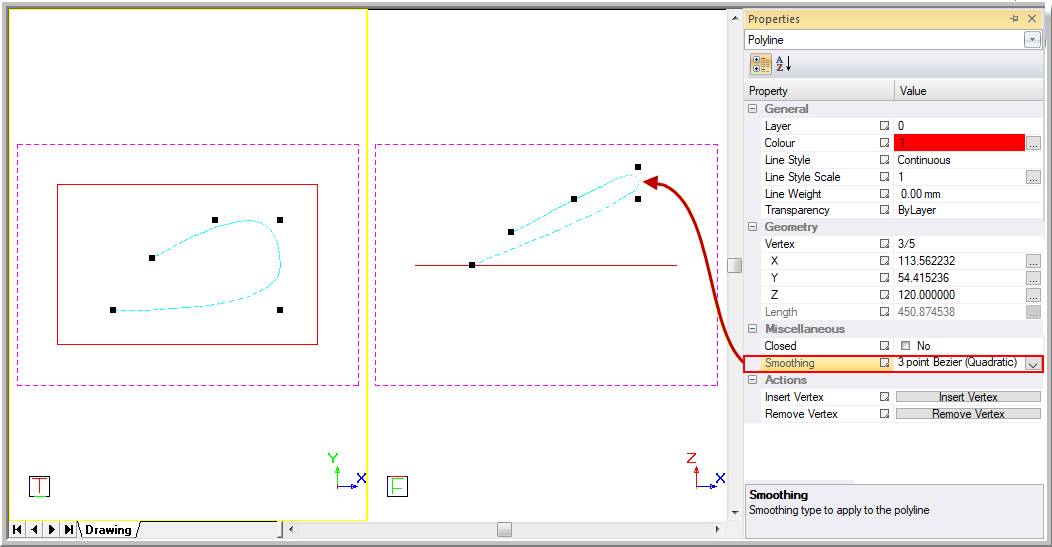
Task: Select the Drawing tab
Action: tap(108, 529)
